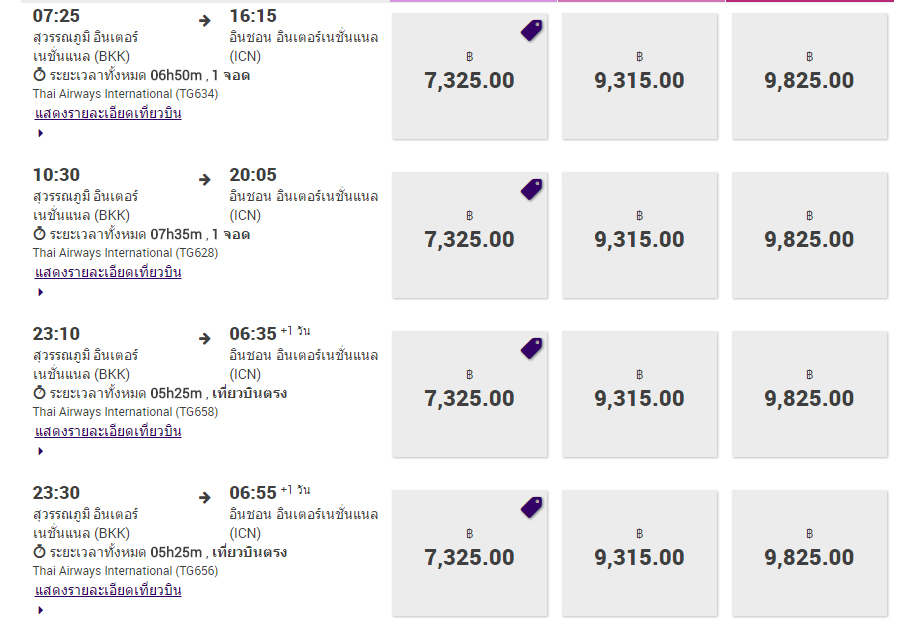Expand the triangle under TG634 flight details
This screenshot has width=910, height=627.
[x=41, y=134]
